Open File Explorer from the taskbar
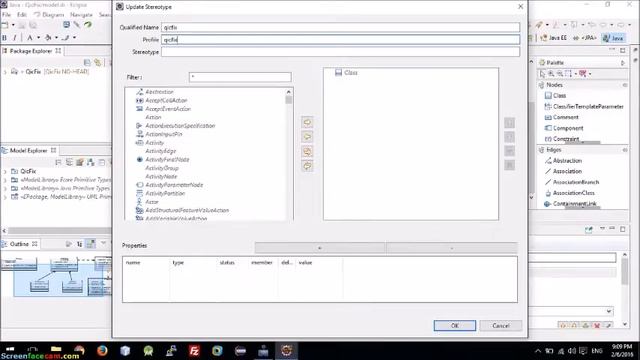The width and height of the screenshot is (640, 360). (56, 351)
